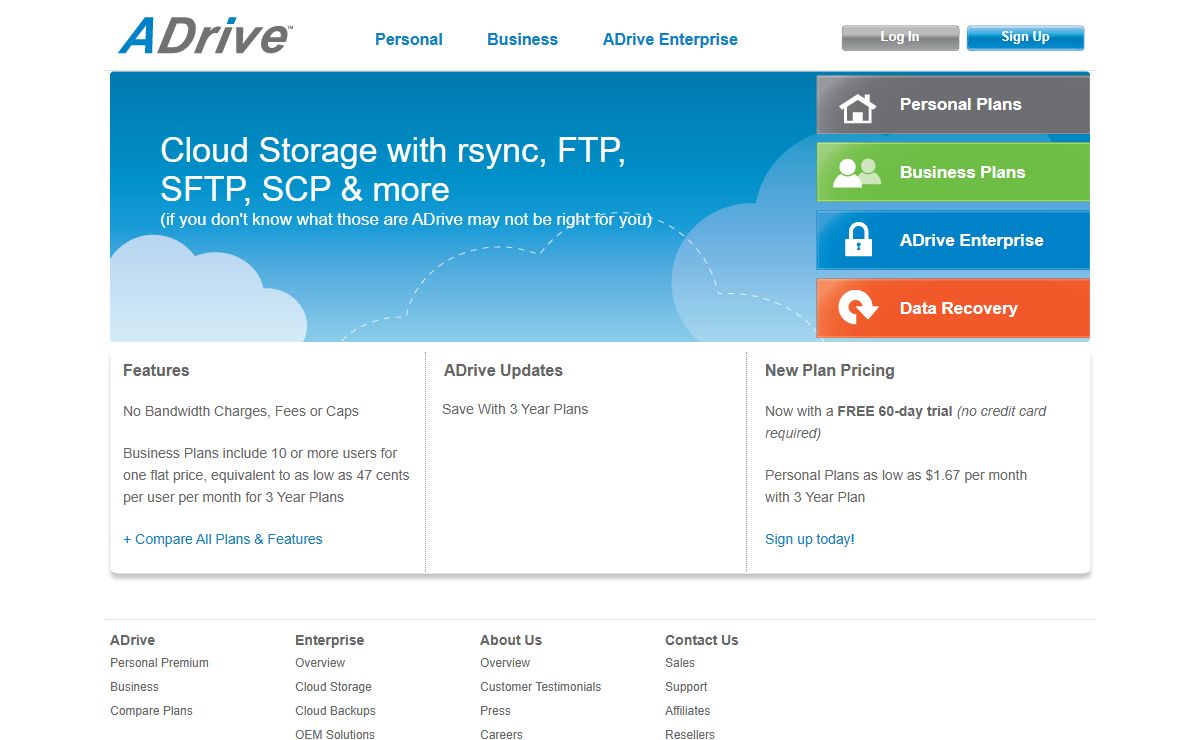Open the Business footer link
Viewport: 1200px width, 740px height.
[x=135, y=687]
